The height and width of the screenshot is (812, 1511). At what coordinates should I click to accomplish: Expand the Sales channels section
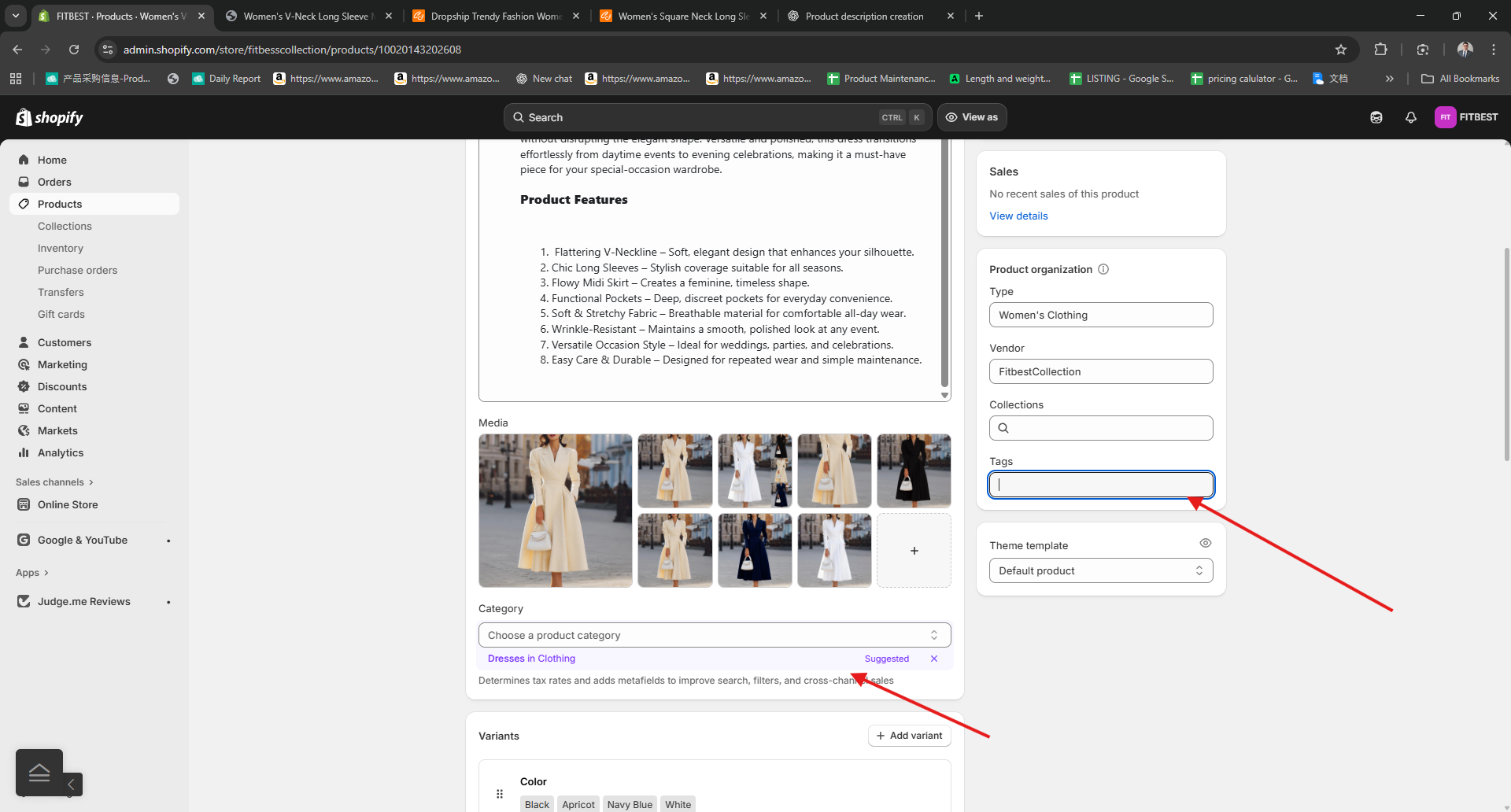click(x=54, y=482)
